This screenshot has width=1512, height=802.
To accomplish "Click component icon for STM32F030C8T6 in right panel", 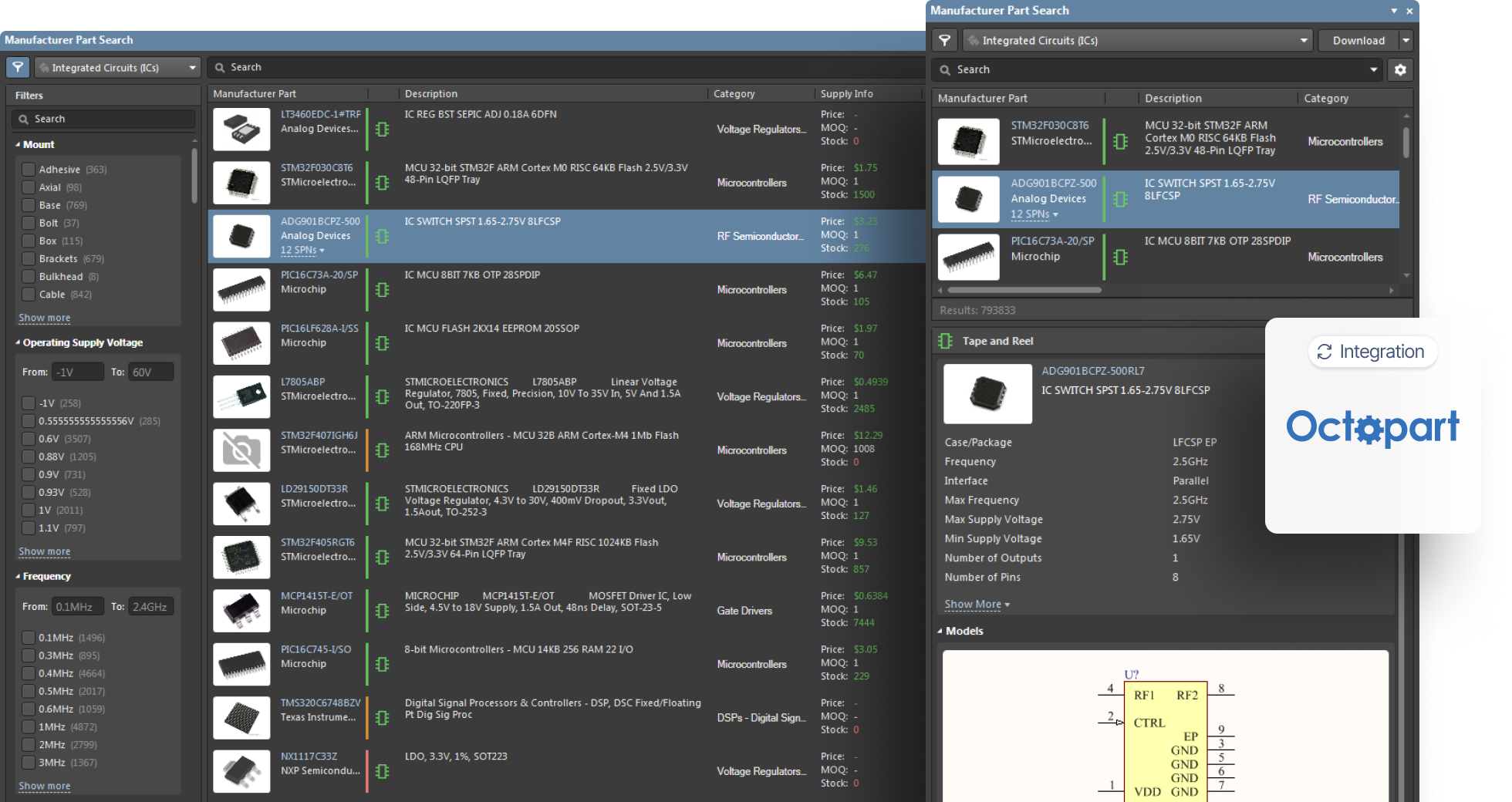I will (x=1121, y=142).
